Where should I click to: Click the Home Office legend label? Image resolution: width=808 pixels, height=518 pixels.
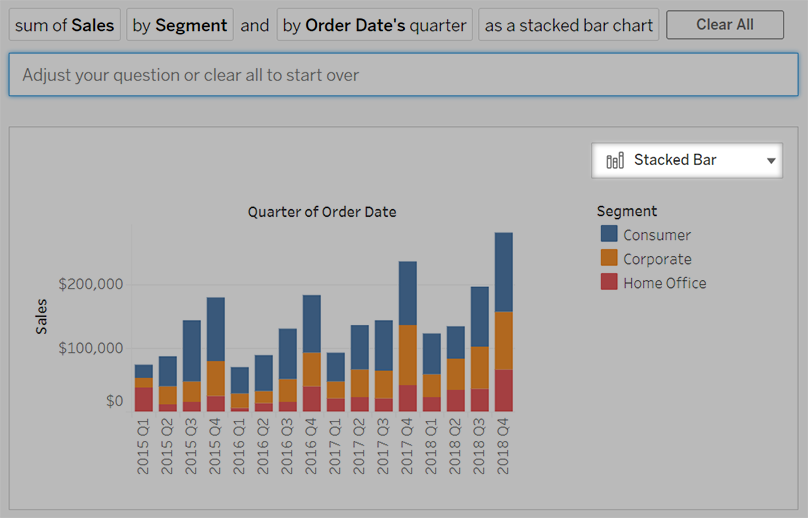665,283
